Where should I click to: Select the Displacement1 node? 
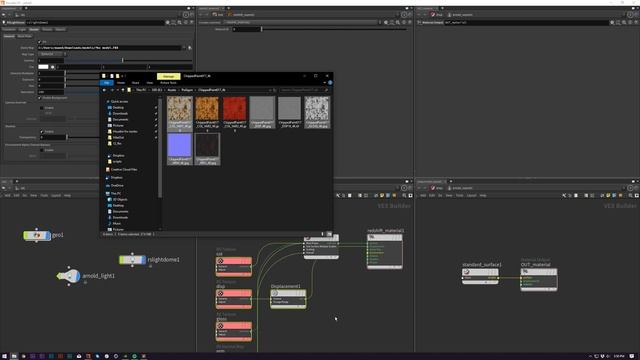(288, 299)
